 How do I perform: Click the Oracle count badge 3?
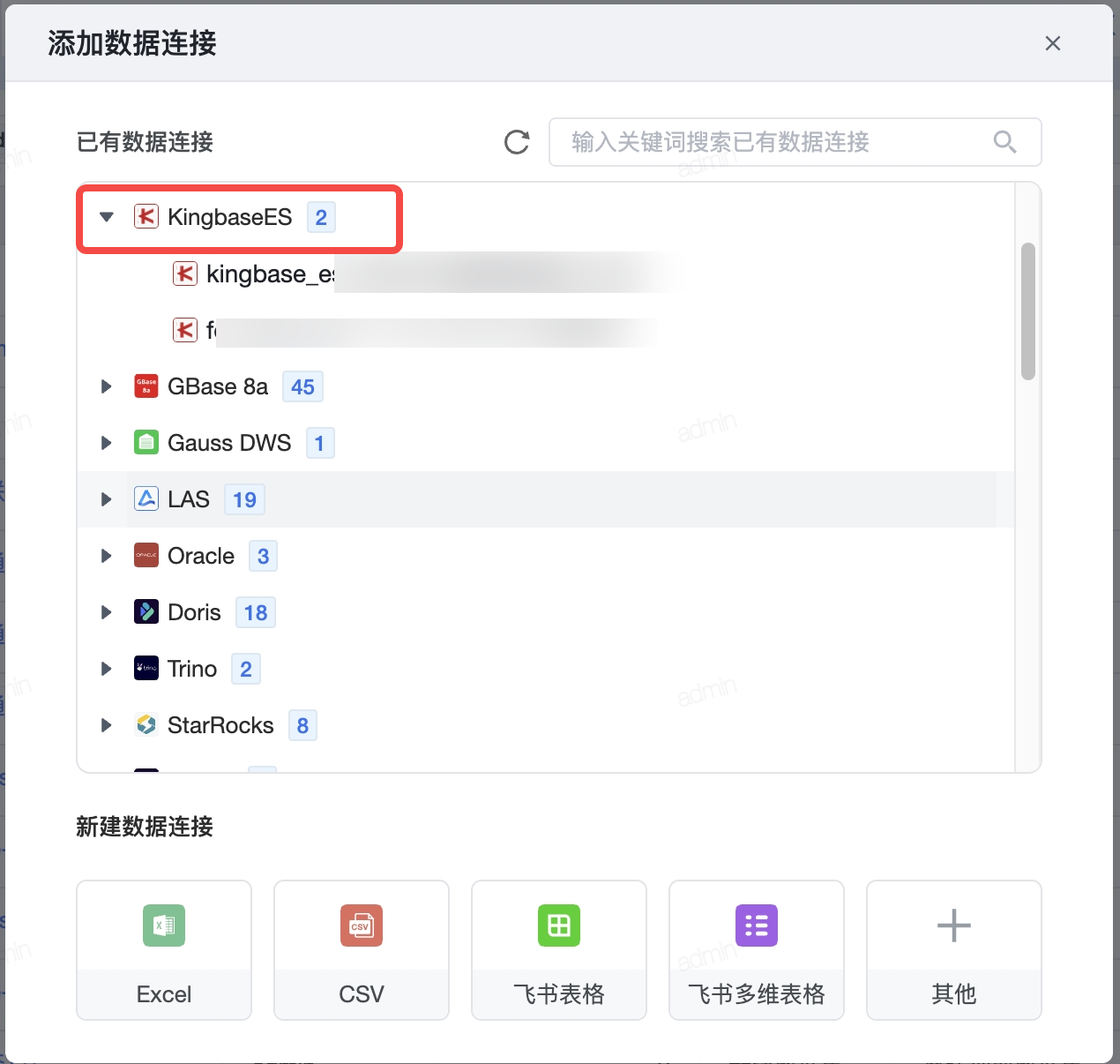(x=263, y=556)
